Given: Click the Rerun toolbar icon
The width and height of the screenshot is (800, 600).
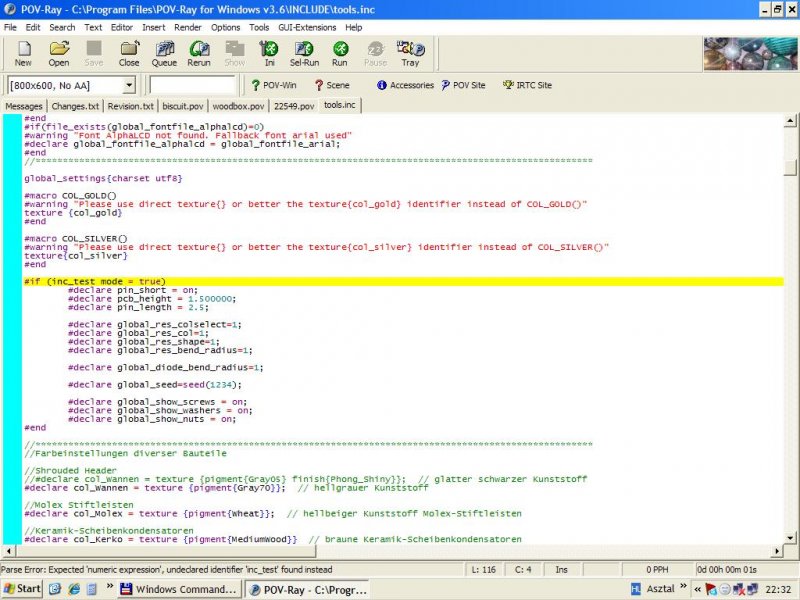Looking at the screenshot, I should [x=199, y=54].
